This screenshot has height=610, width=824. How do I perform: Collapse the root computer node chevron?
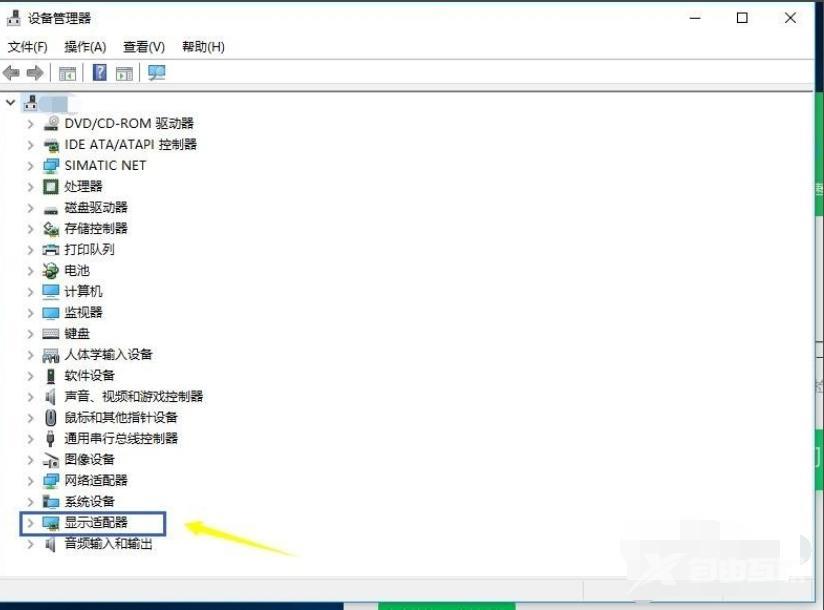9,102
